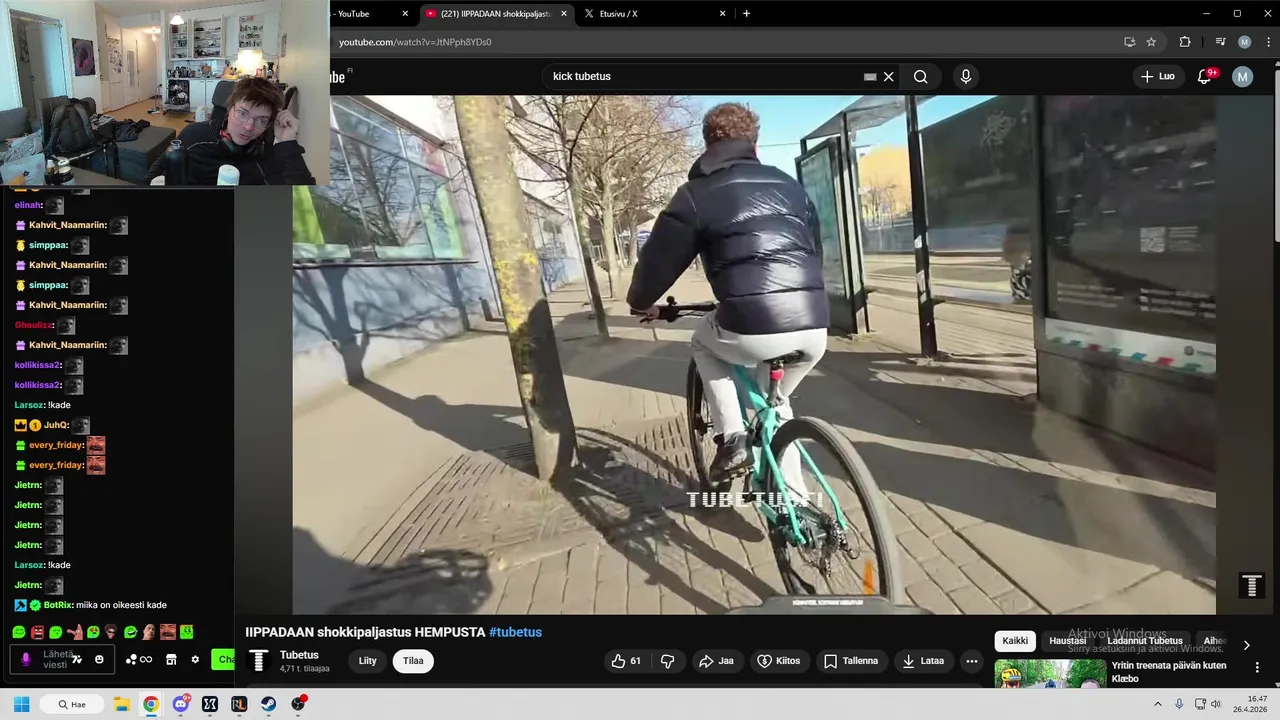
Task: Click the Tubetus watermark in the video corner
Action: [1251, 586]
